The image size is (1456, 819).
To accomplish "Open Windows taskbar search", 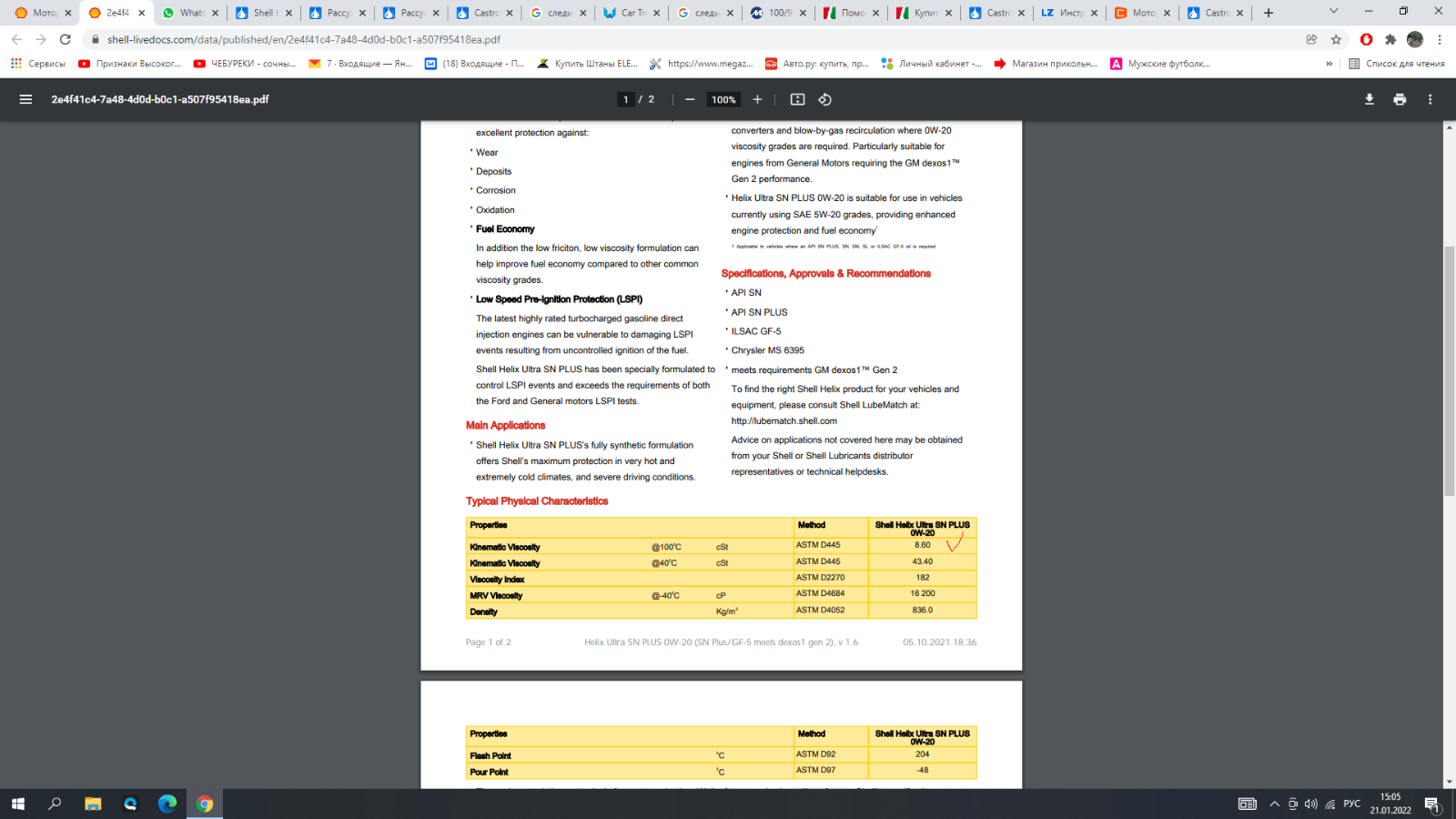I will click(55, 804).
